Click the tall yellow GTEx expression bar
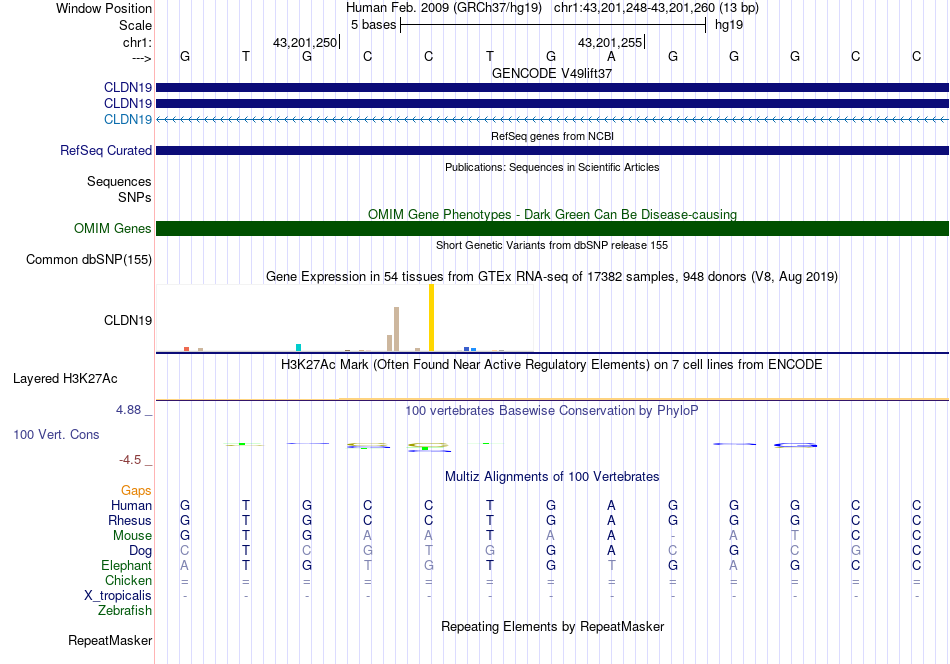The image size is (950, 664). [431, 317]
